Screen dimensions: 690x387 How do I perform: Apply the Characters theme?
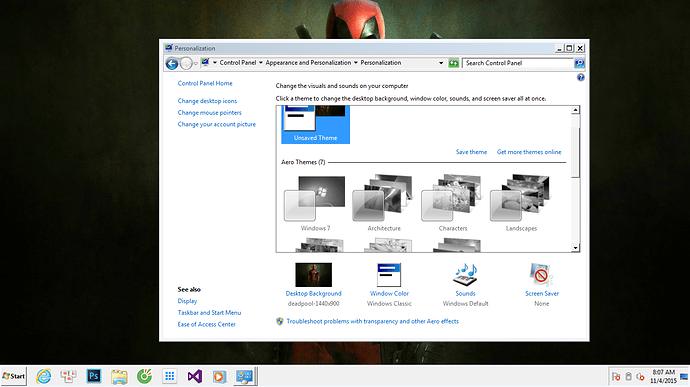pos(452,204)
